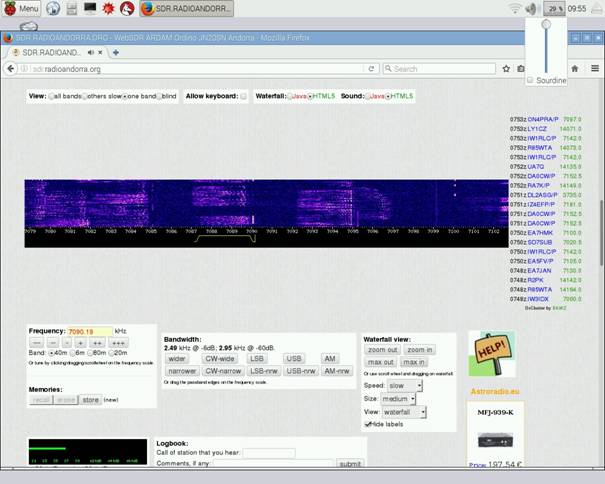Toggle the Hide labels checkbox
Viewport: 605px width, 484px height.
click(x=367, y=424)
